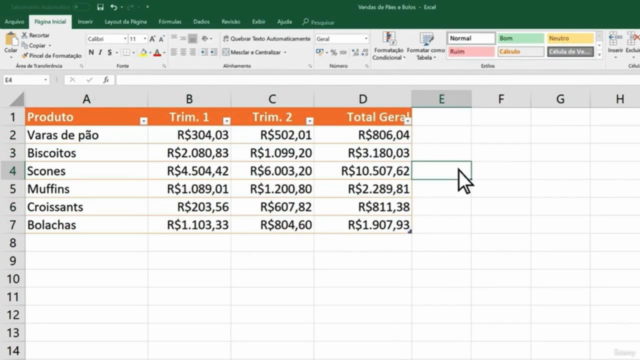Viewport: 640px width, 360px height.
Task: Click the middle align icon
Action: [183, 38]
